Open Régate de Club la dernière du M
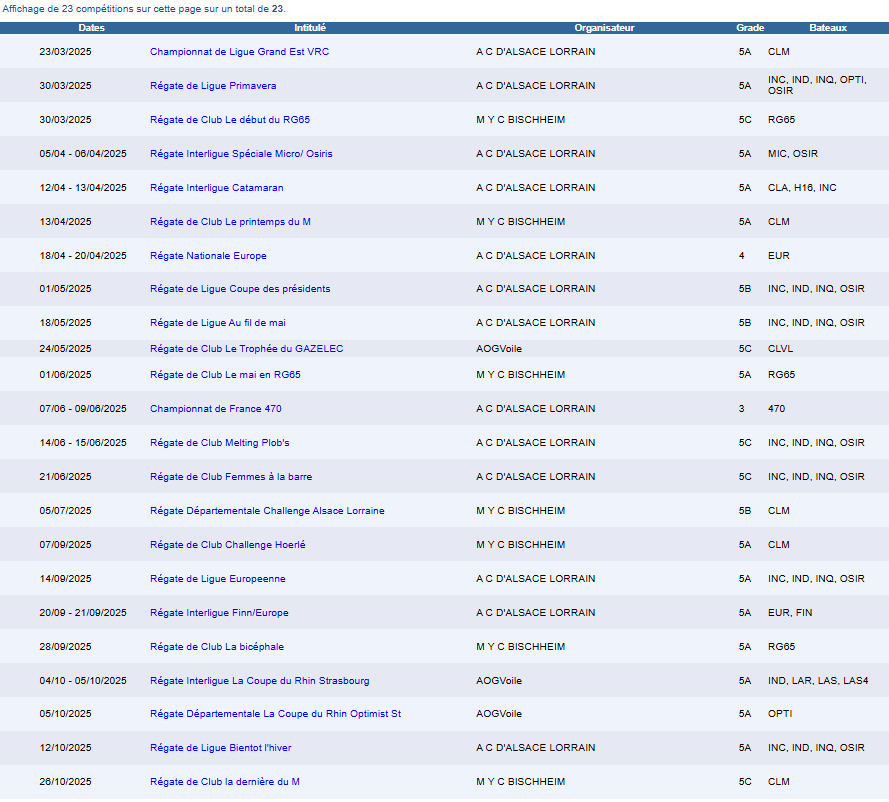889x802 pixels. [225, 782]
